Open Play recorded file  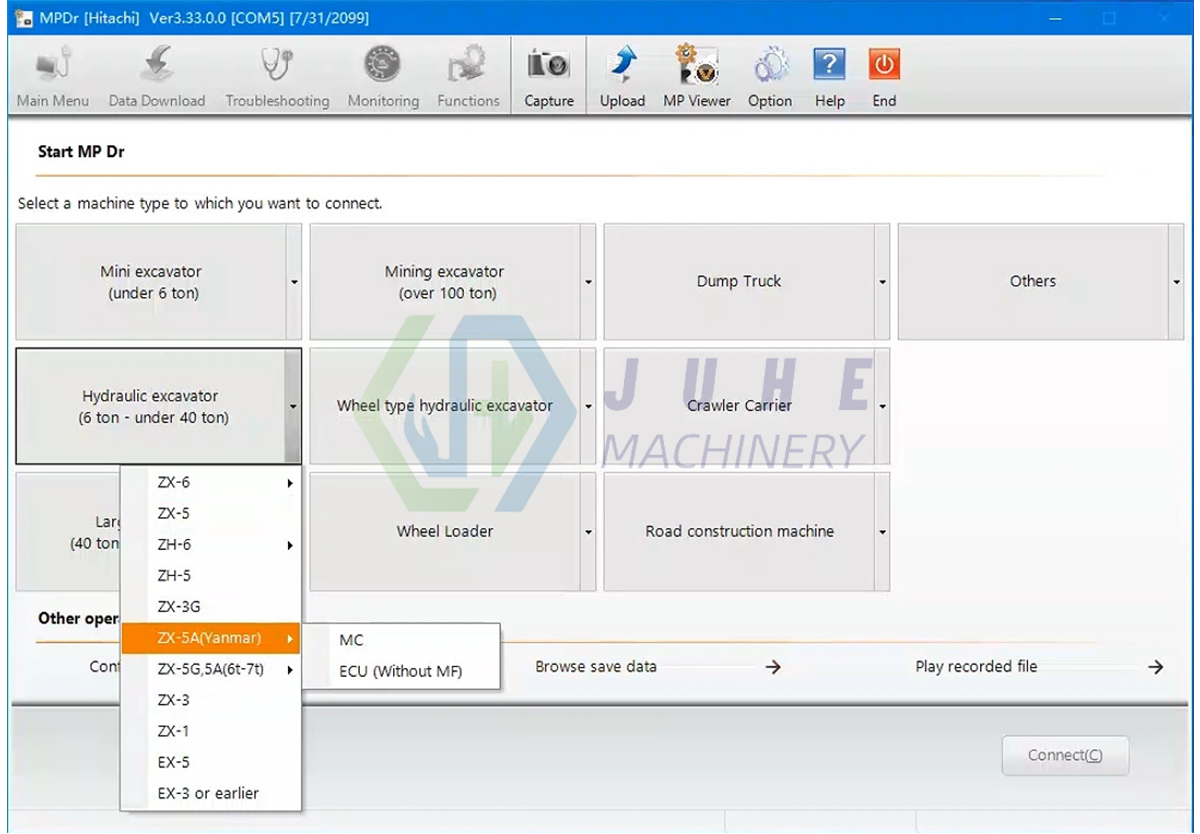point(975,666)
